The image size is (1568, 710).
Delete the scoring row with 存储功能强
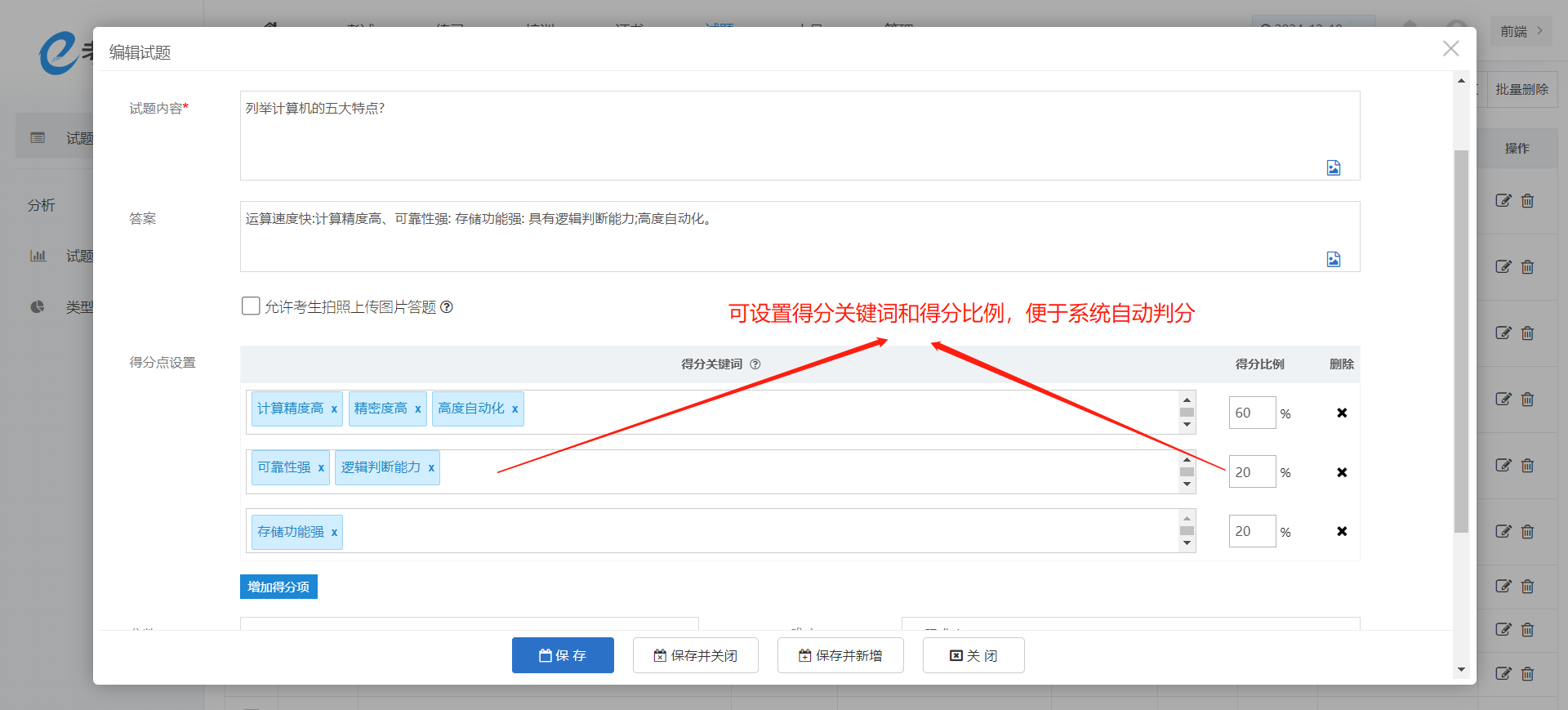[1341, 531]
